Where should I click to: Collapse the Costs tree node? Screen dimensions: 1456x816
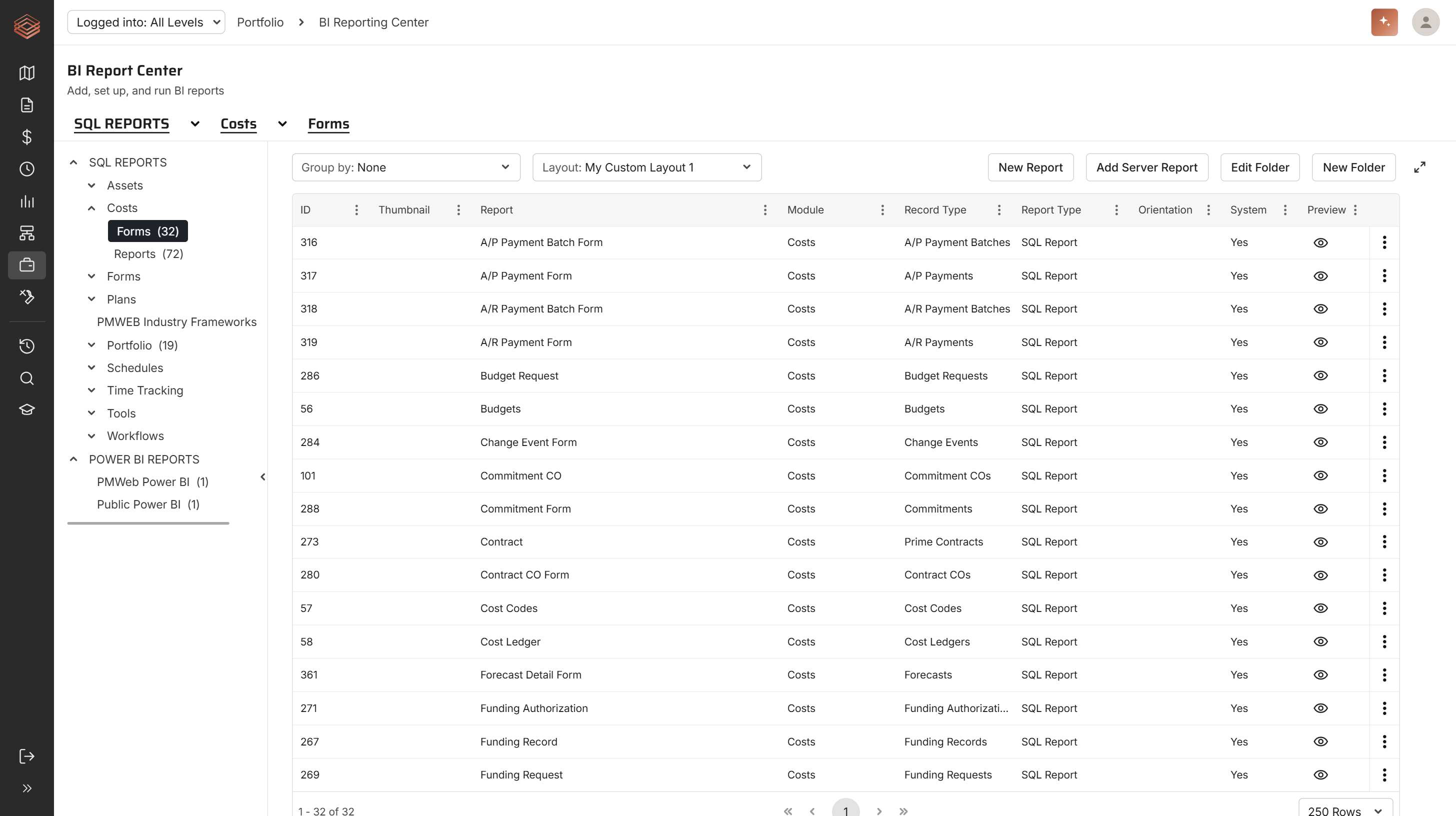click(91, 208)
